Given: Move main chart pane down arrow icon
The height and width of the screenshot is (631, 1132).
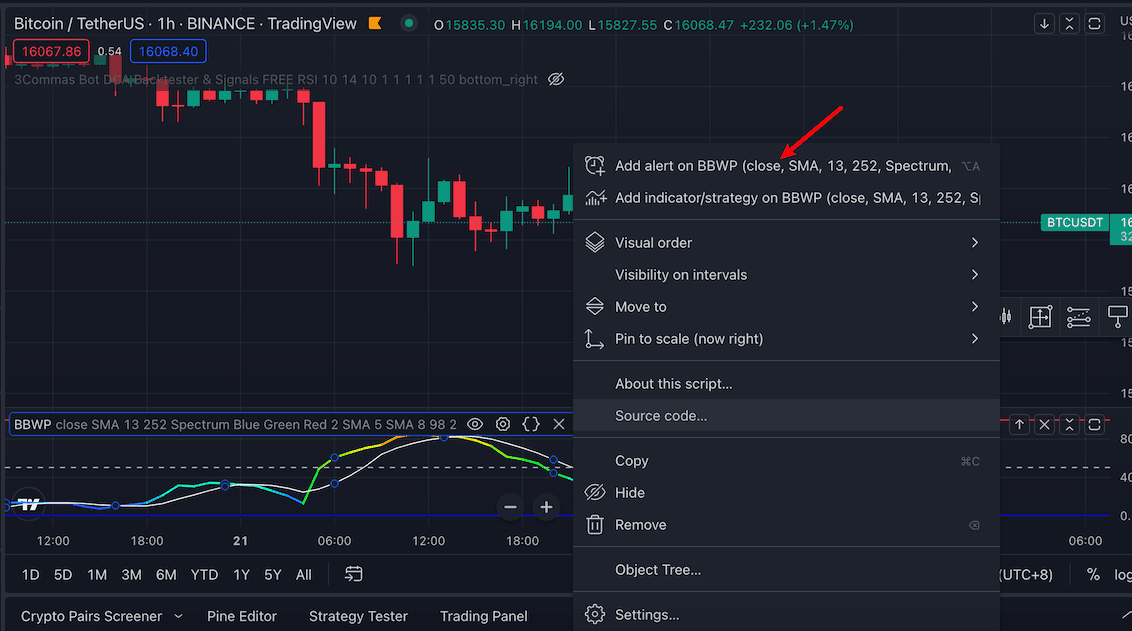Looking at the screenshot, I should coord(1045,23).
